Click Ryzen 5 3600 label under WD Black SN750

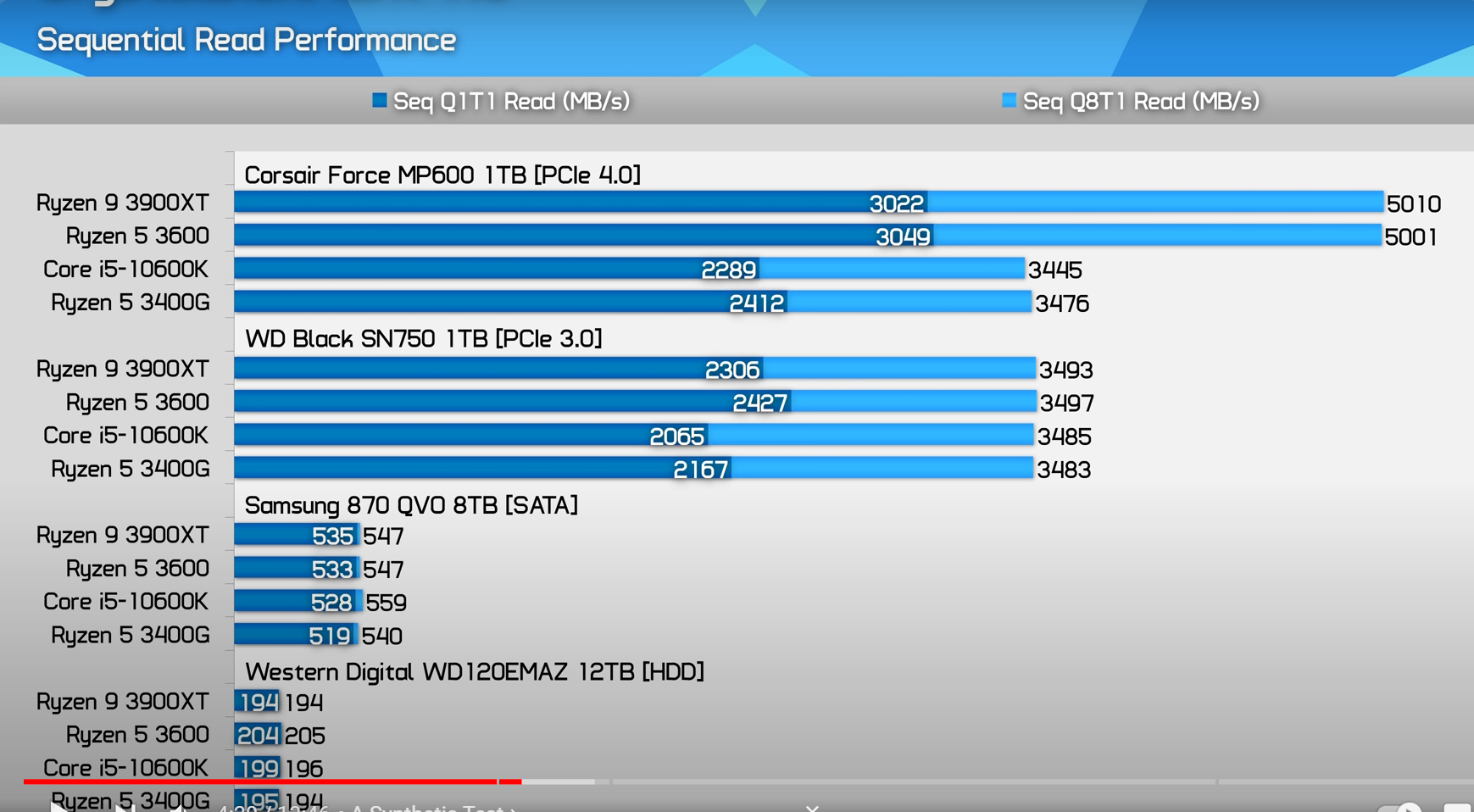click(x=137, y=402)
